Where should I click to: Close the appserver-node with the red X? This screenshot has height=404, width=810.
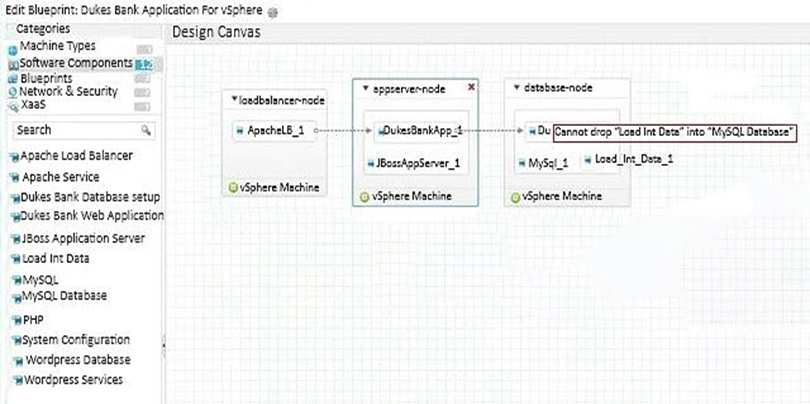[x=471, y=87]
